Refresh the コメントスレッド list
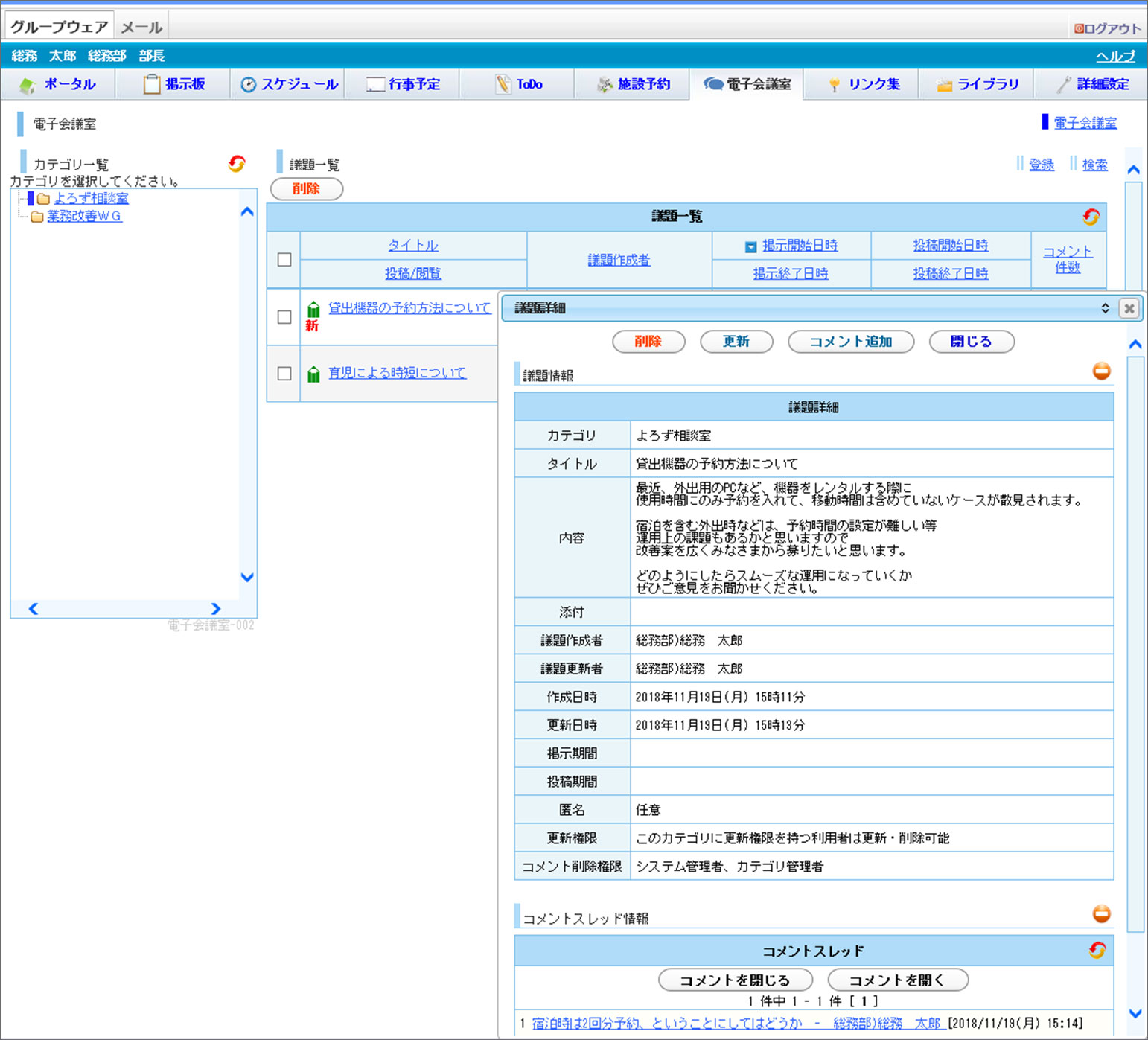The width and height of the screenshot is (1148, 1040). tap(1097, 950)
